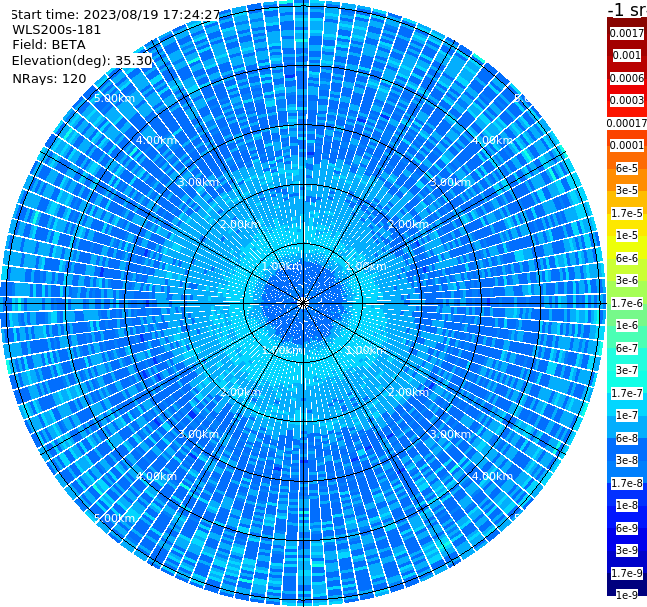Click the 1e-6 colorbar label
Screen dimensions: 647x607
pyautogui.click(x=627, y=325)
